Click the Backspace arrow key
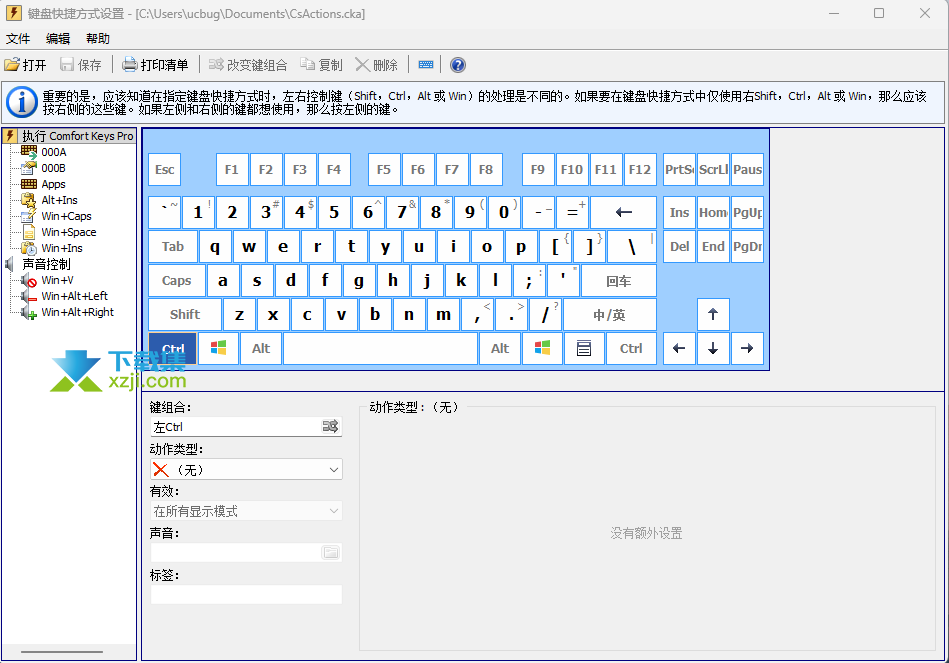This screenshot has height=663, width=949. (x=623, y=212)
